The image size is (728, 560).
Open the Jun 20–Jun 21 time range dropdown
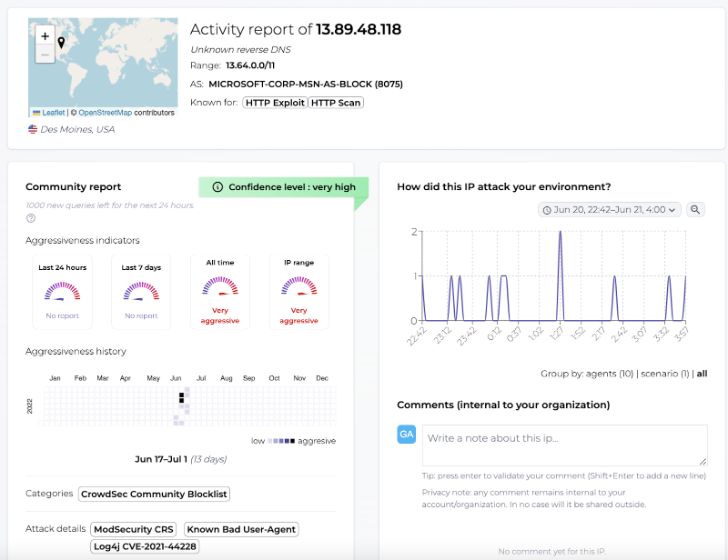[609, 209]
